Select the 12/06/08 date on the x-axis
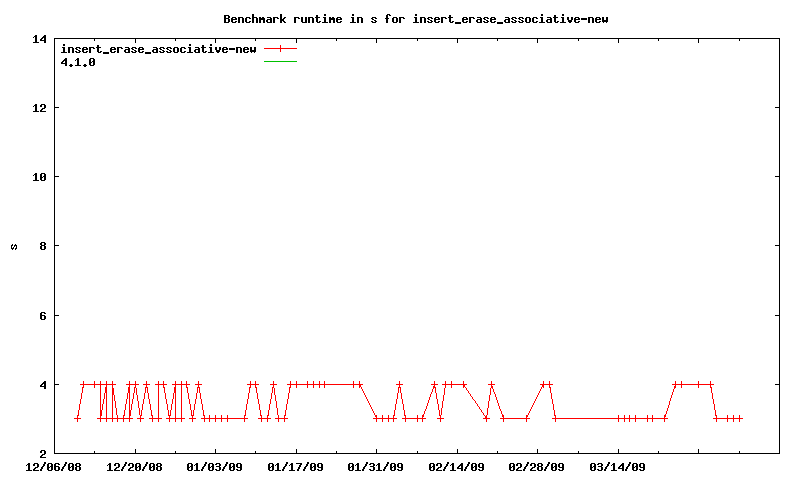Viewport: 800px width, 480px height. click(54, 466)
